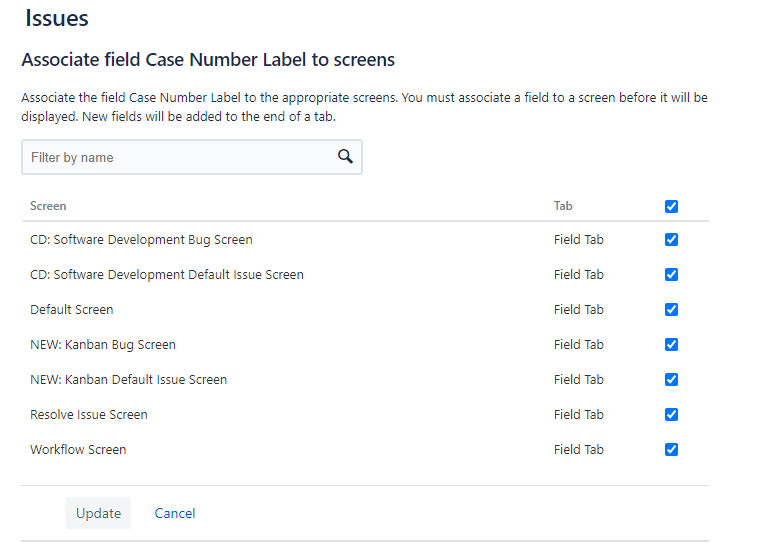Screen dimensions: 772x543
Task: Click the search magnifier icon
Action: pos(345,157)
